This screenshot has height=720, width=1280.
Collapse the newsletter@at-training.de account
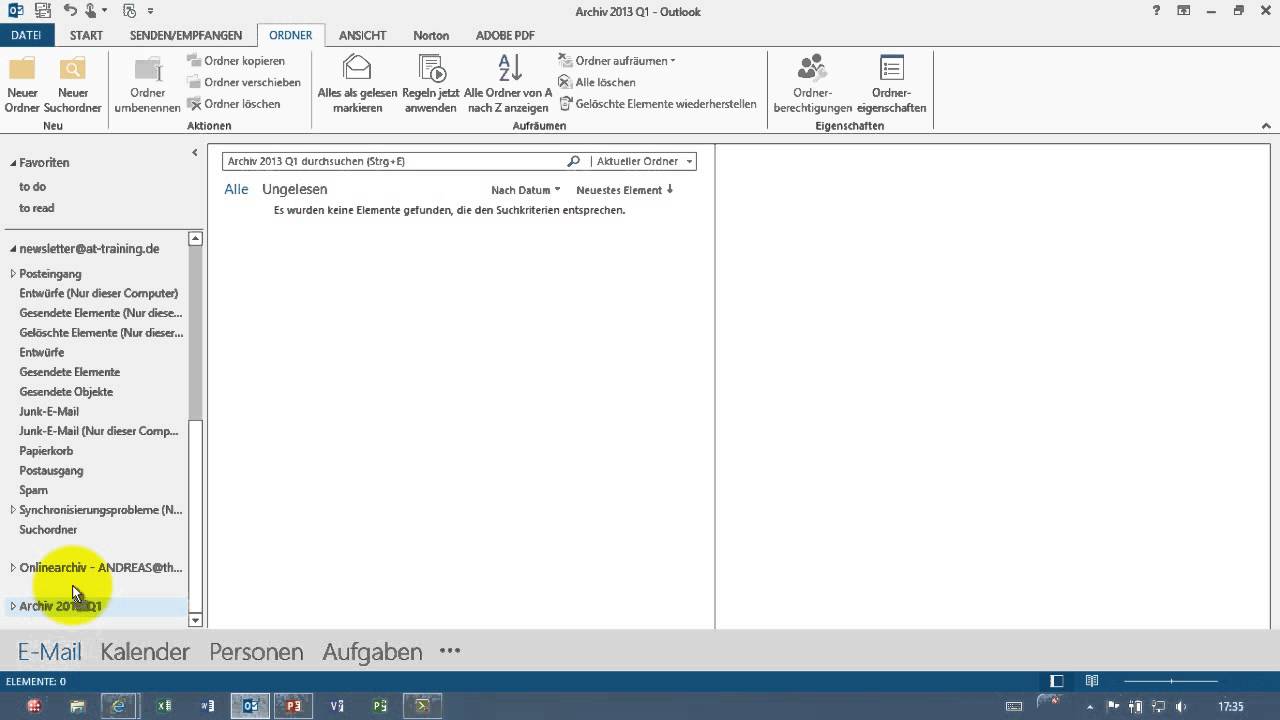[13, 249]
